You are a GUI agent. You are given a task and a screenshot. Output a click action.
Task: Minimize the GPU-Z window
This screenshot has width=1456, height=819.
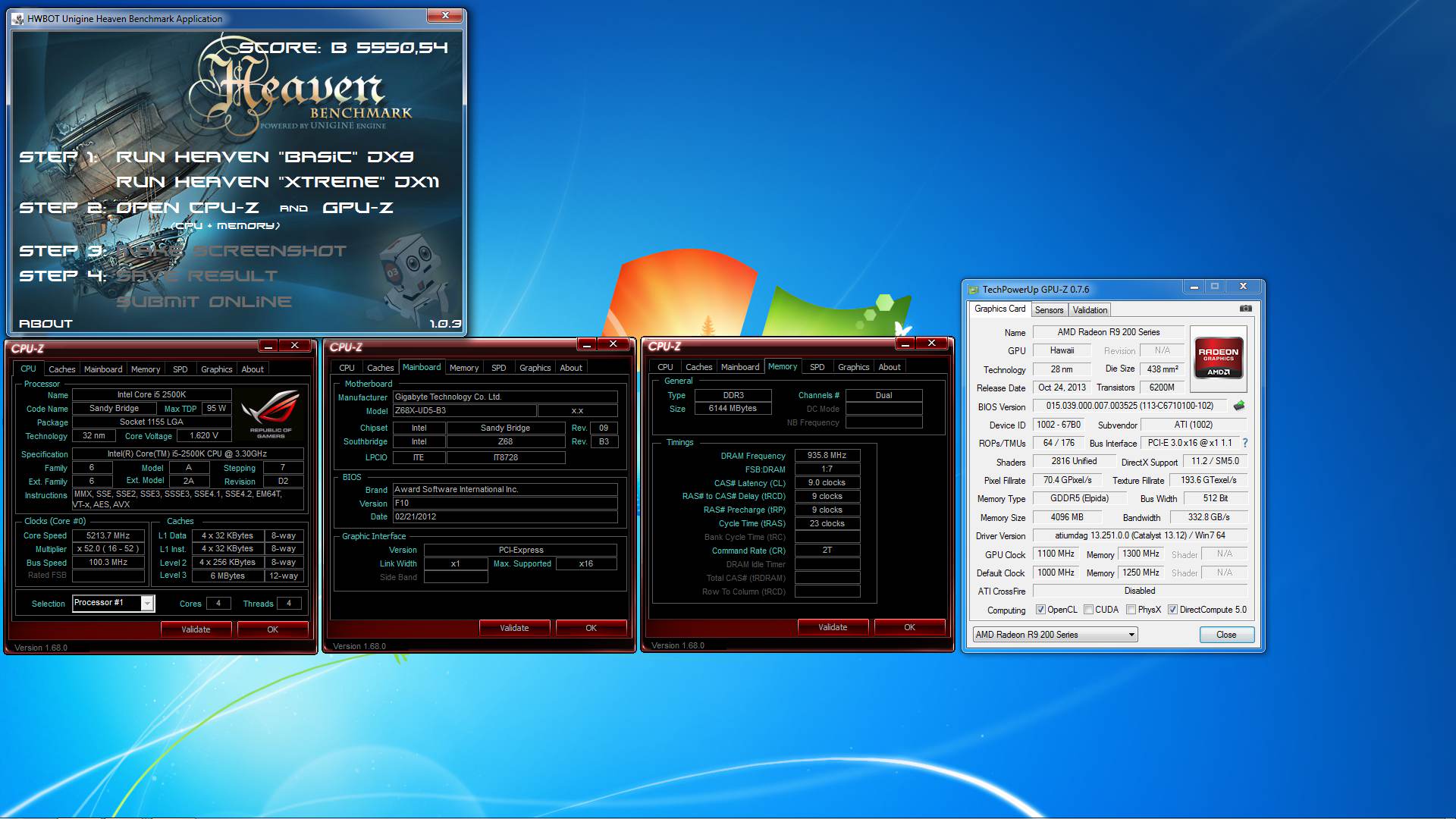click(1194, 287)
